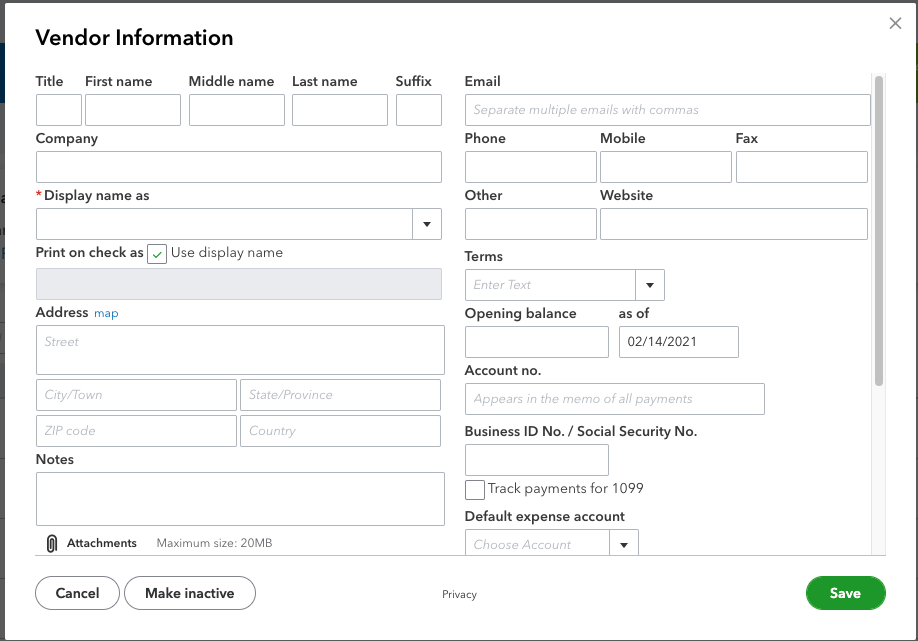
Task: Click the Company input field
Action: 239,167
